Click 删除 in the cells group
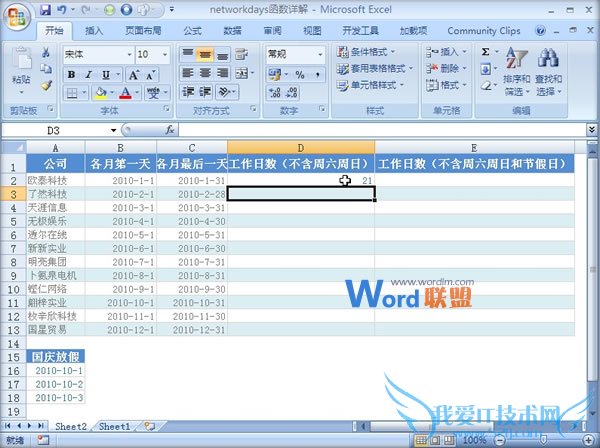600x448 pixels. (446, 69)
